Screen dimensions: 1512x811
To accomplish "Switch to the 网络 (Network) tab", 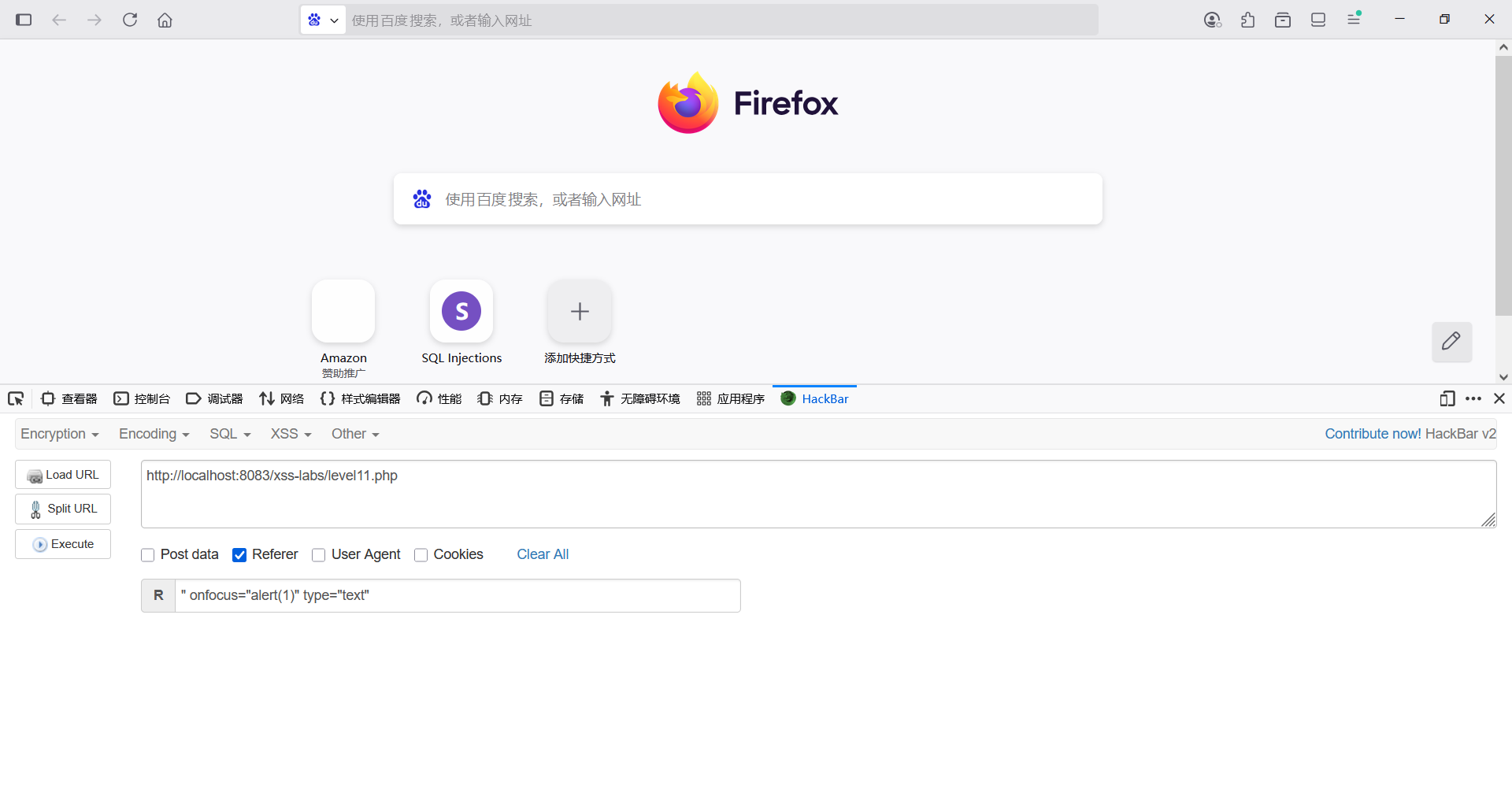I will click(281, 399).
